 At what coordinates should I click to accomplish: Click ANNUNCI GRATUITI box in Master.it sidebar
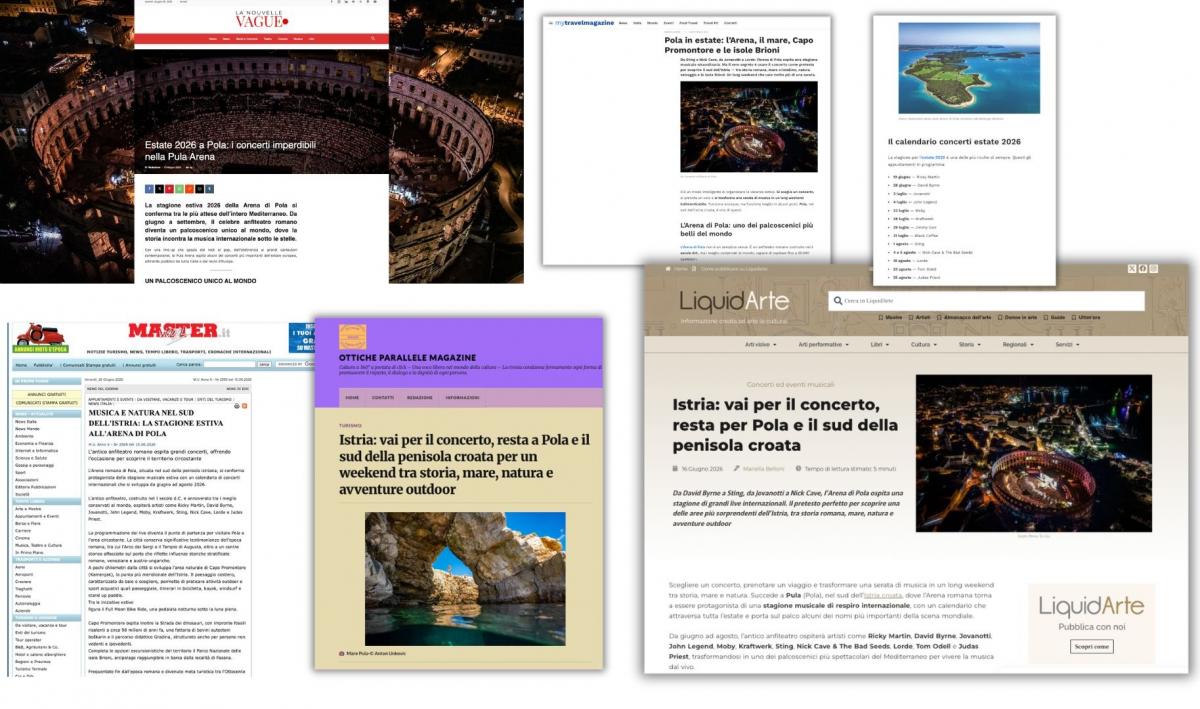click(47, 394)
